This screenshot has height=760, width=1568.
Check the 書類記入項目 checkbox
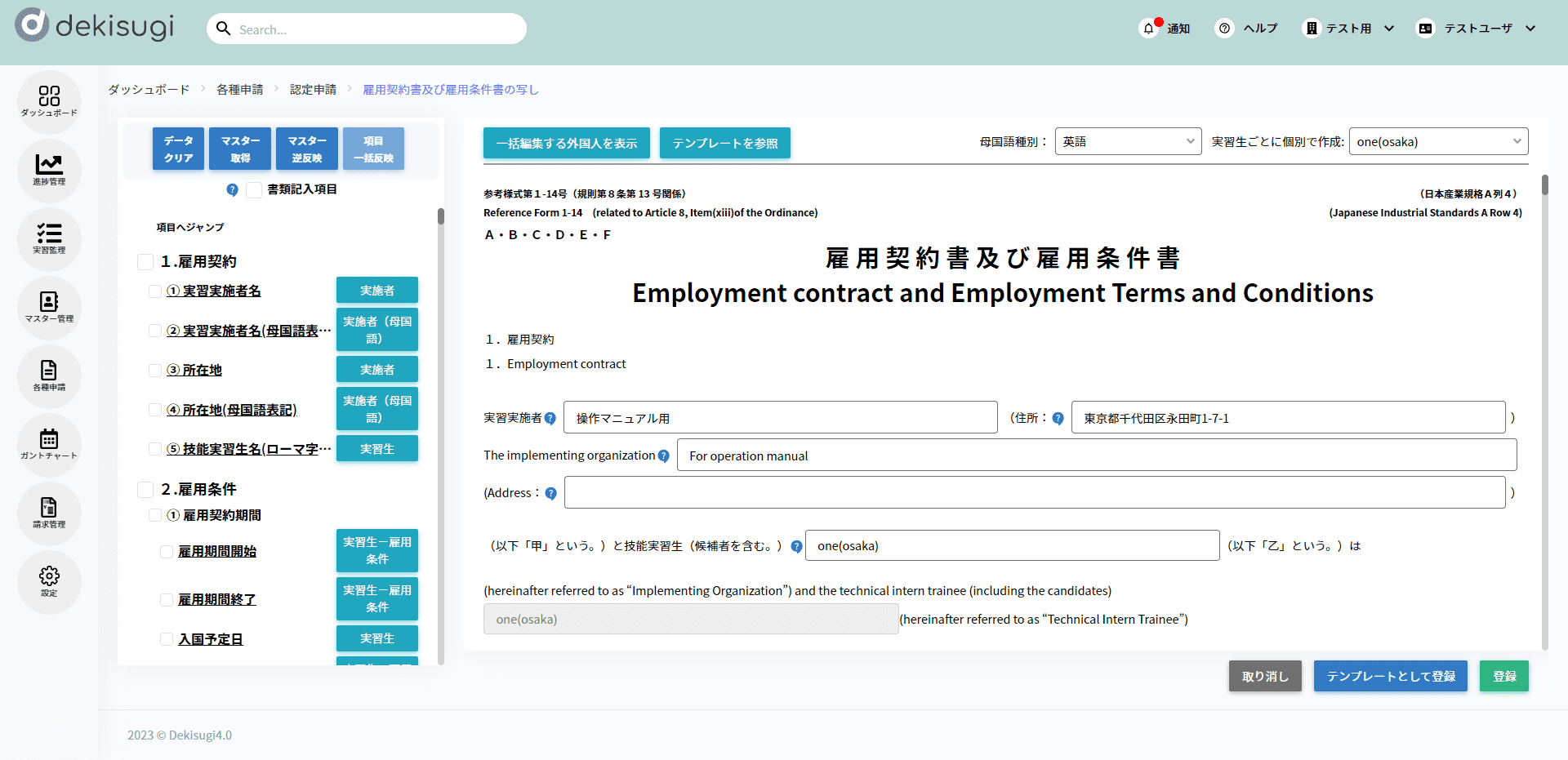(254, 190)
